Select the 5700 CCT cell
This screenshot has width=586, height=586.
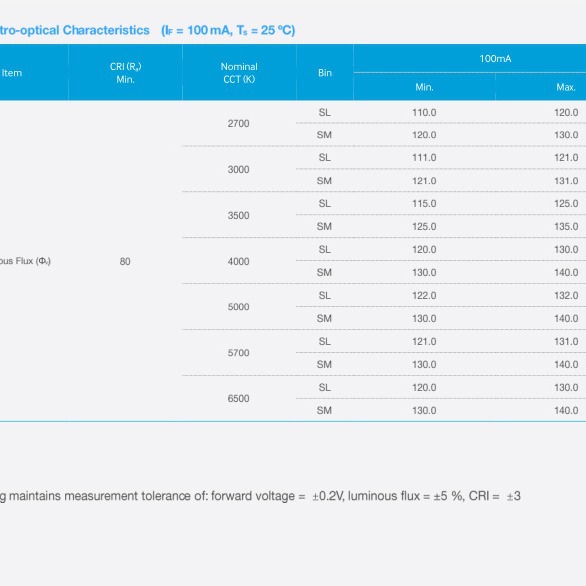click(x=238, y=353)
